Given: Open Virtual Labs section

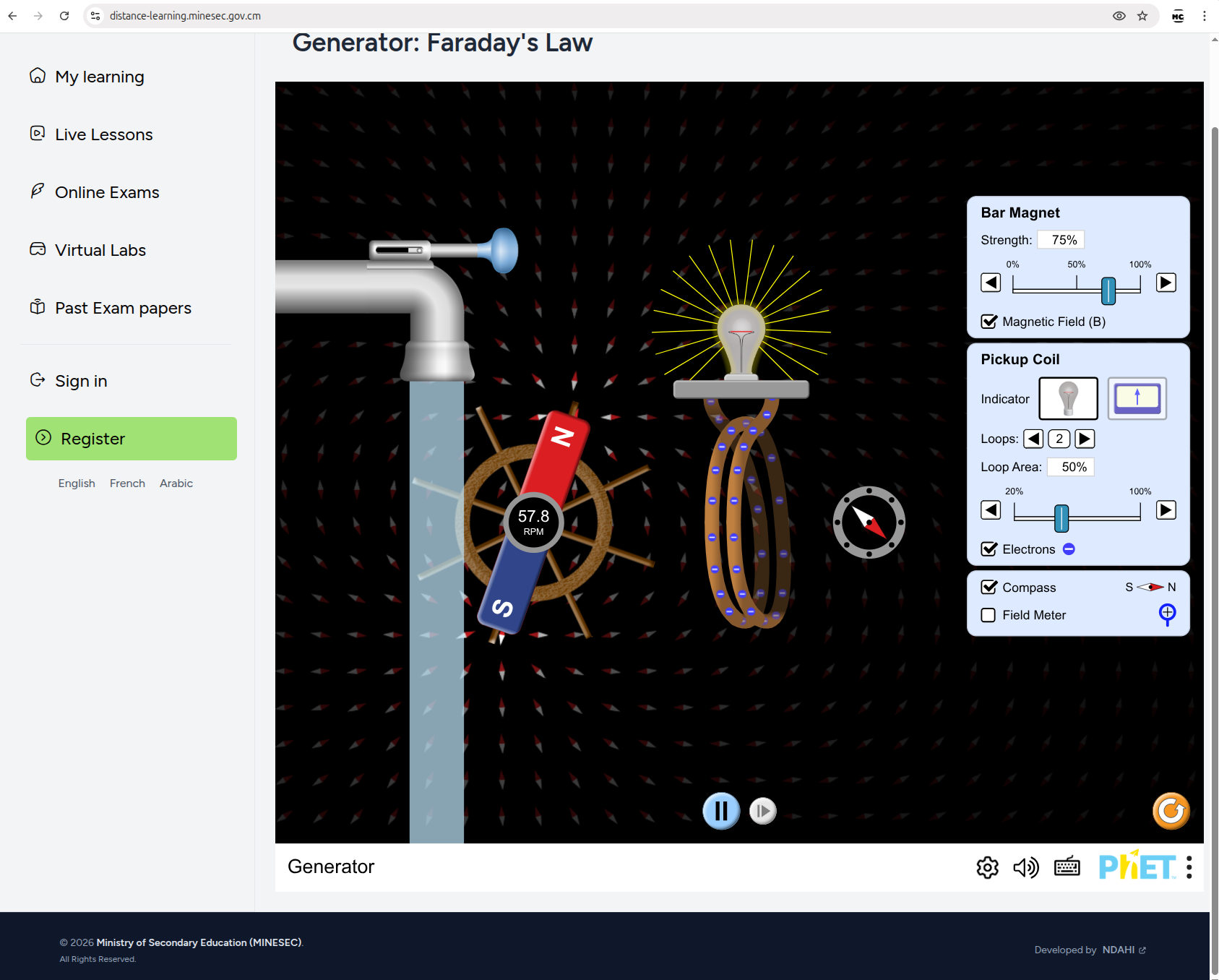Looking at the screenshot, I should pos(100,250).
